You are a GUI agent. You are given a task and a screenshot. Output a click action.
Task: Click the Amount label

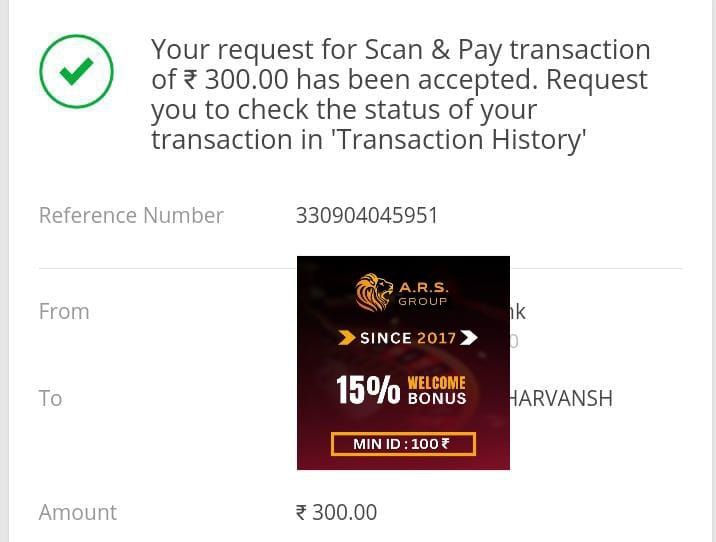click(78, 512)
